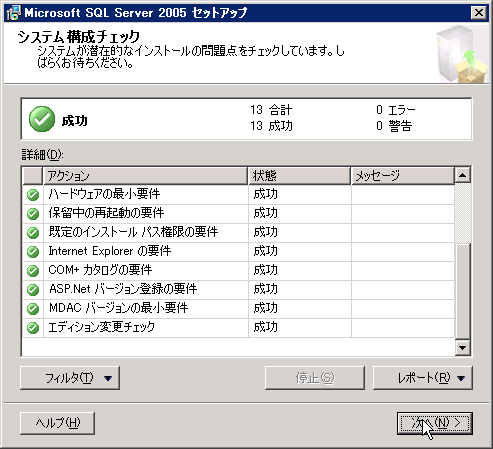The height and width of the screenshot is (449, 493).
Task: Click the scrollbar down arrow in details list
Action: [463, 348]
